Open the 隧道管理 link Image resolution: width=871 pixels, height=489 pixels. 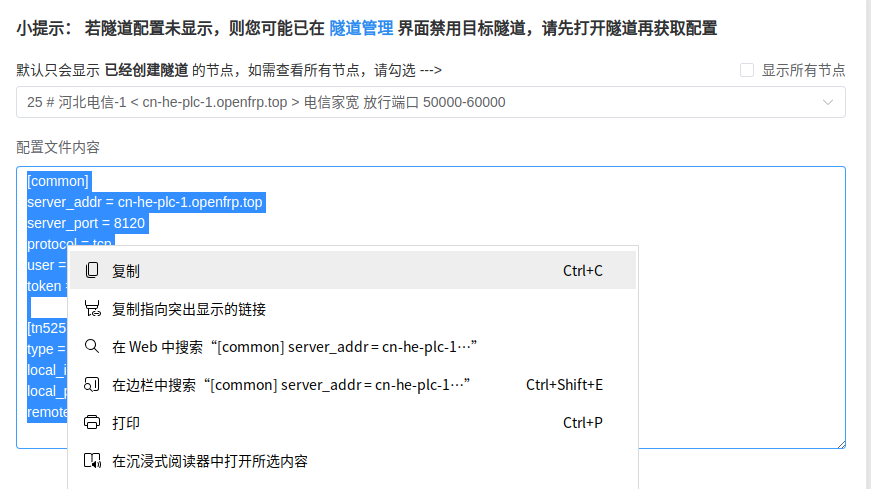tap(361, 28)
